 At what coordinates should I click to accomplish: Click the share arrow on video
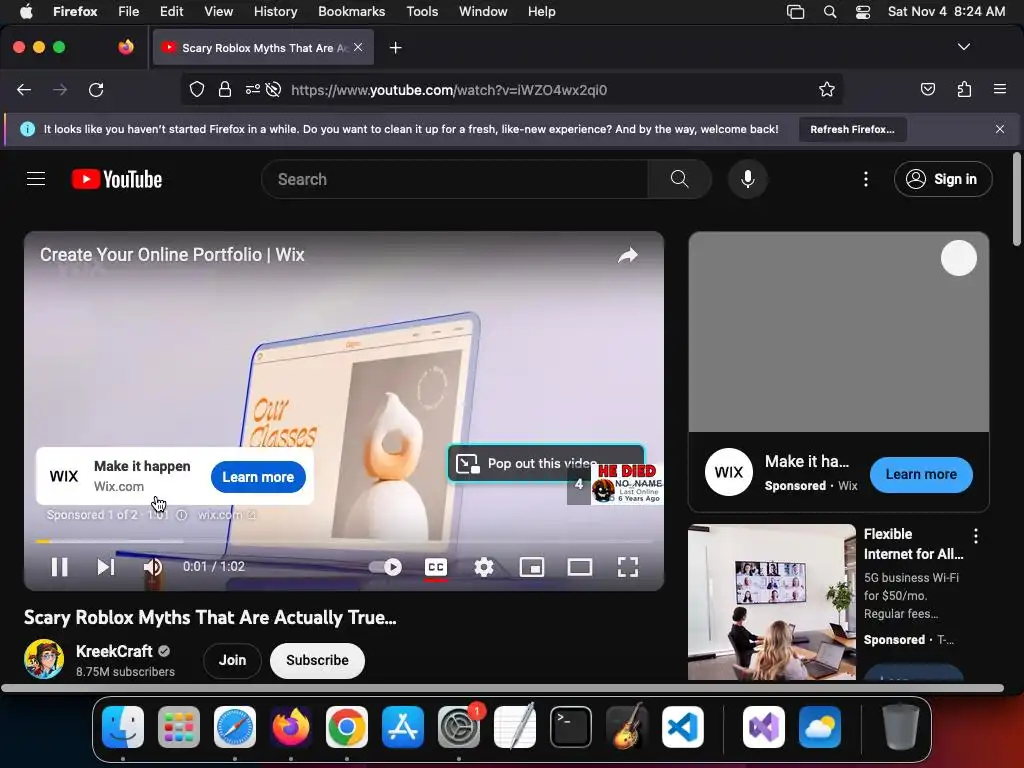tap(628, 255)
